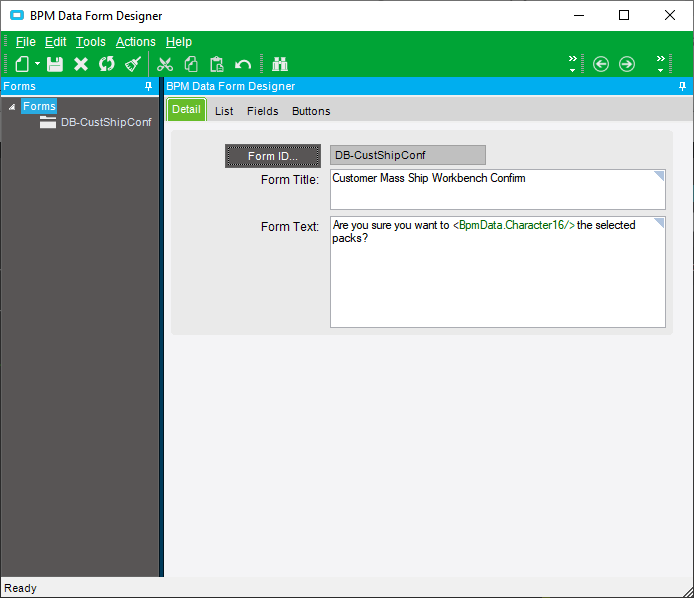This screenshot has height=598, width=694.
Task: Copy using the copy toolbar icon
Action: (191, 64)
